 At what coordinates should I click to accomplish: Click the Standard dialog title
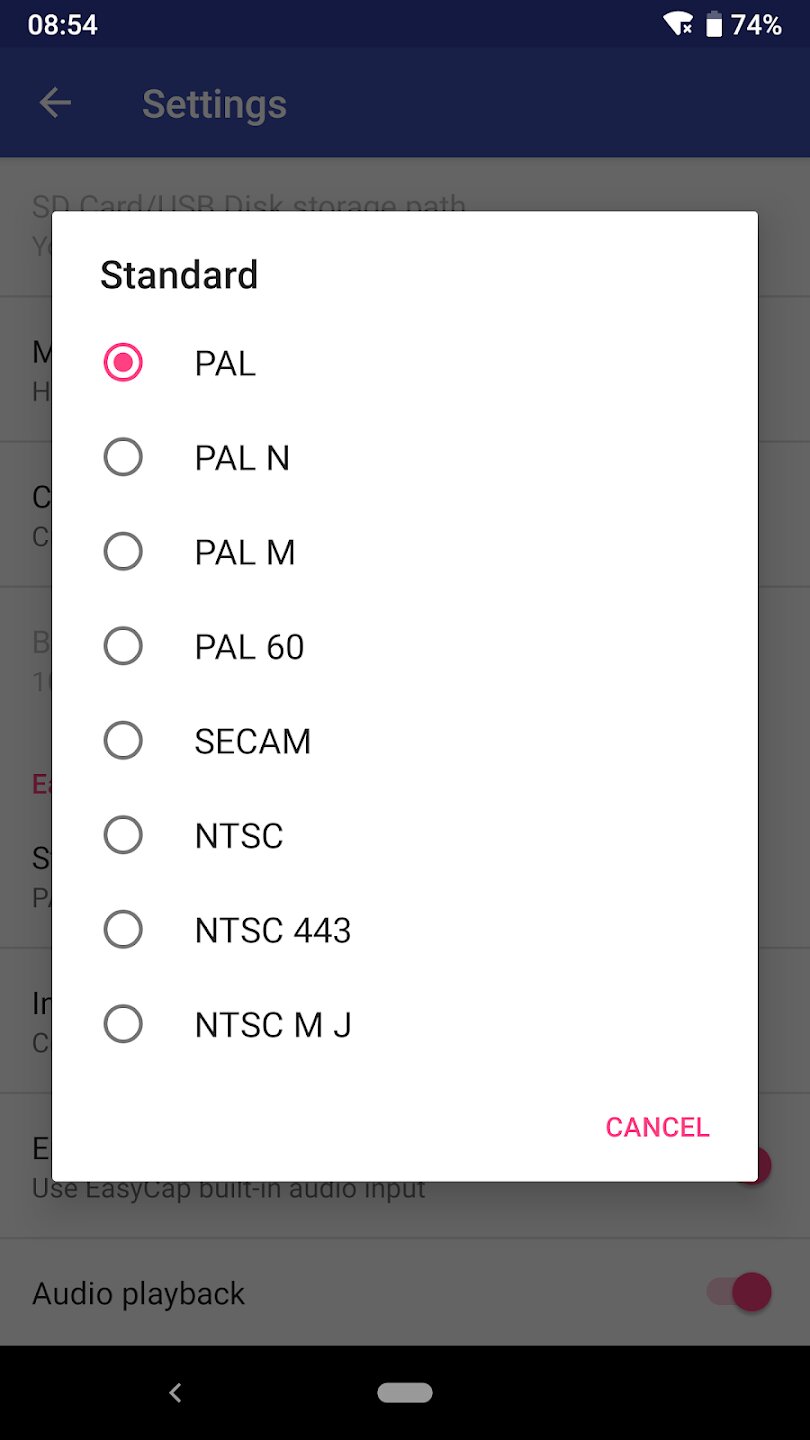179,275
